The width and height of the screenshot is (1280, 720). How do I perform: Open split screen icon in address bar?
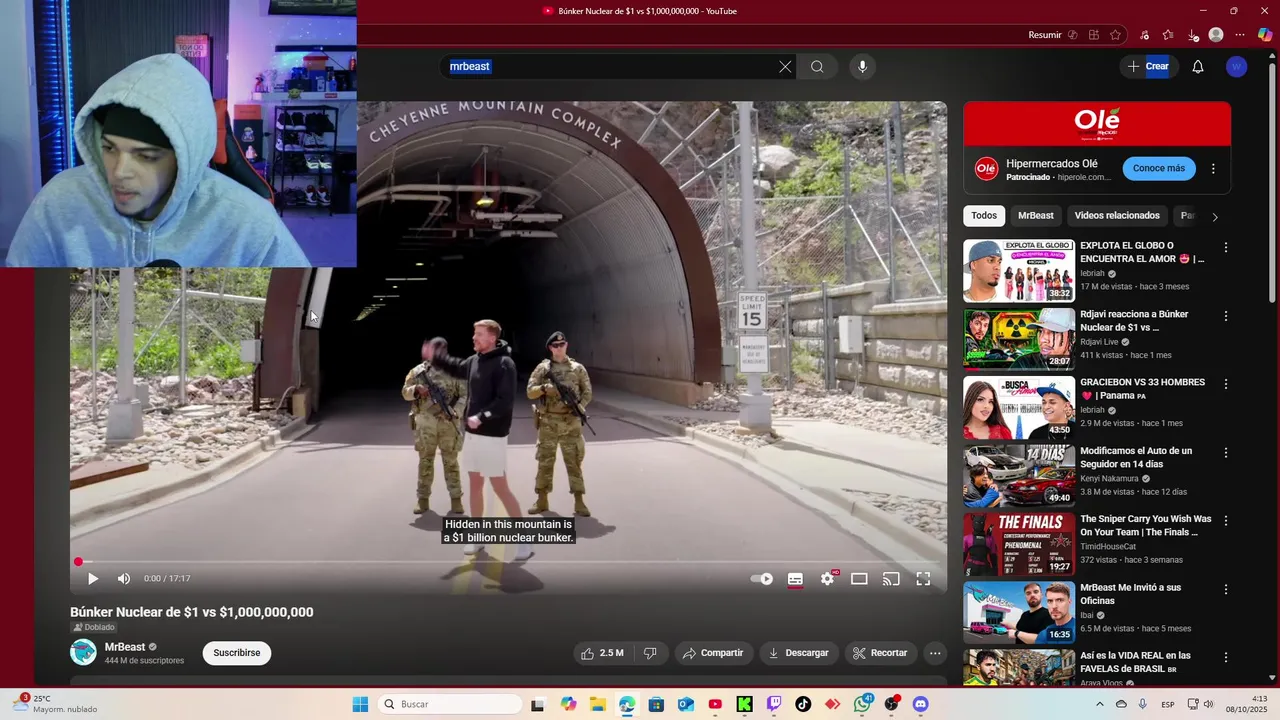click(1094, 35)
